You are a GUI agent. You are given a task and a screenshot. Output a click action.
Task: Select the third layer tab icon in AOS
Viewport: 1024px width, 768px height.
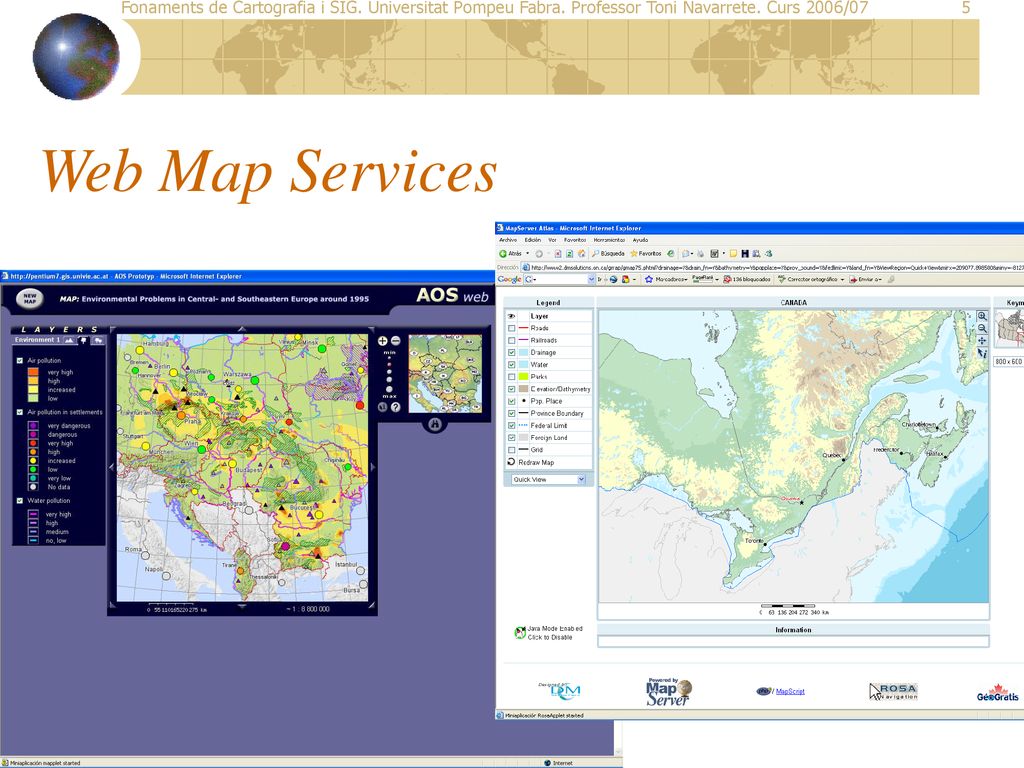[x=97, y=340]
